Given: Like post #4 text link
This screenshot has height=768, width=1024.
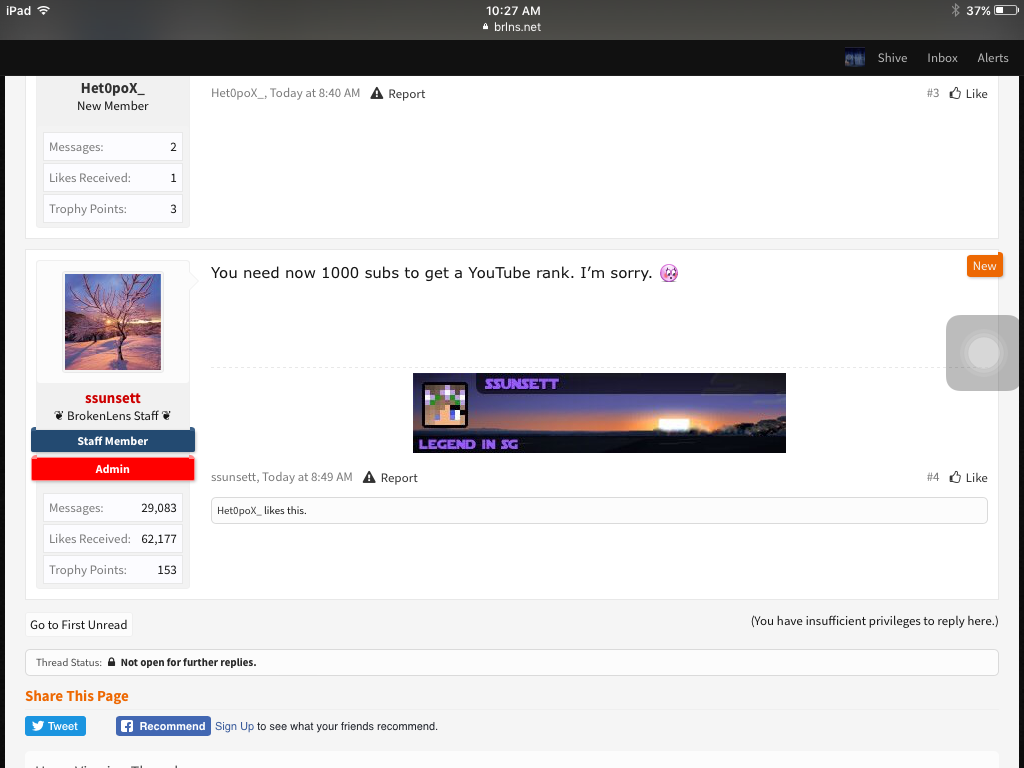Looking at the screenshot, I should coord(976,478).
